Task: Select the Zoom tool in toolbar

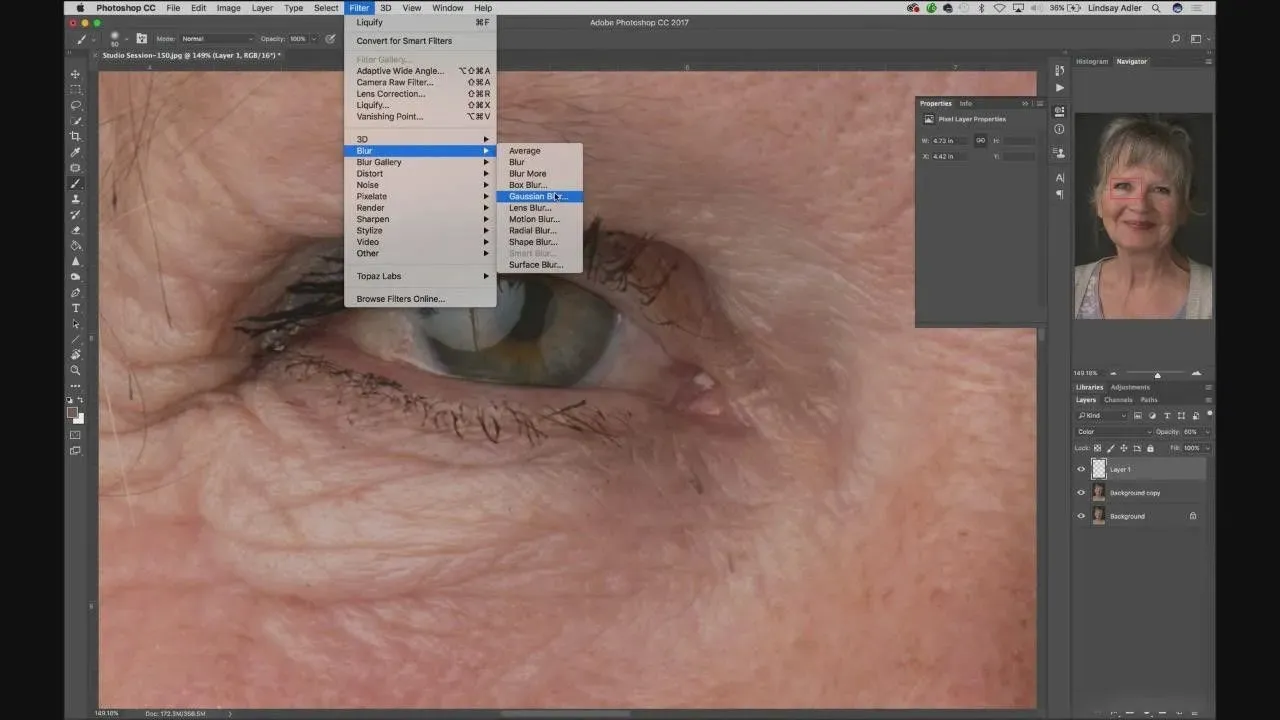Action: point(75,370)
